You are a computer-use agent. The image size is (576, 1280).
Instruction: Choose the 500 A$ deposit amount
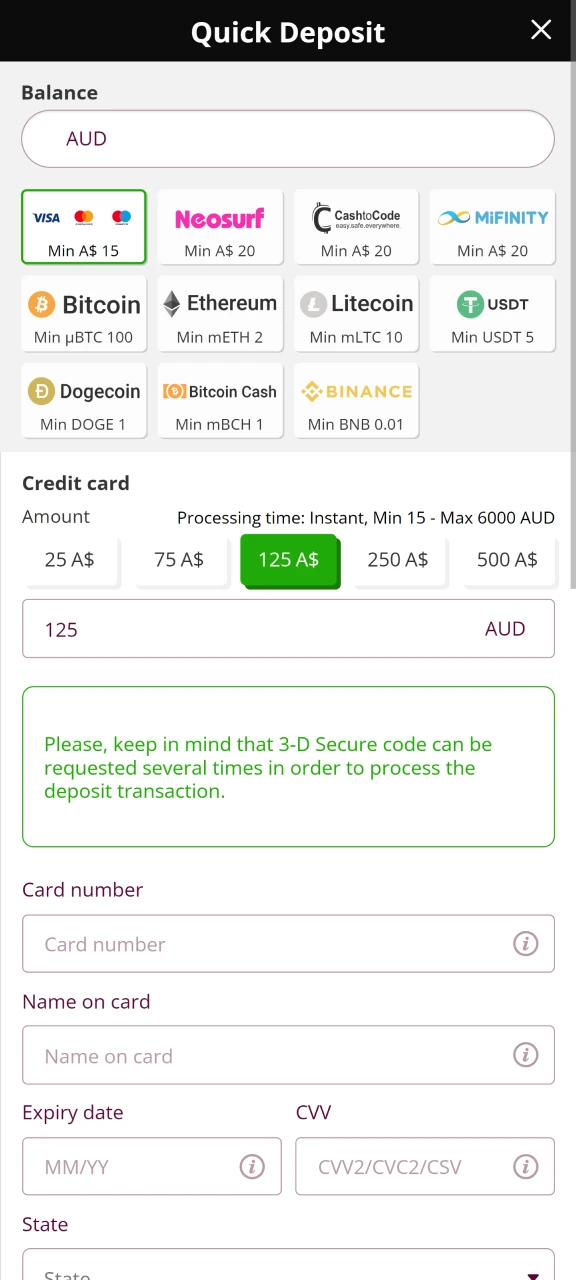pyautogui.click(x=507, y=560)
